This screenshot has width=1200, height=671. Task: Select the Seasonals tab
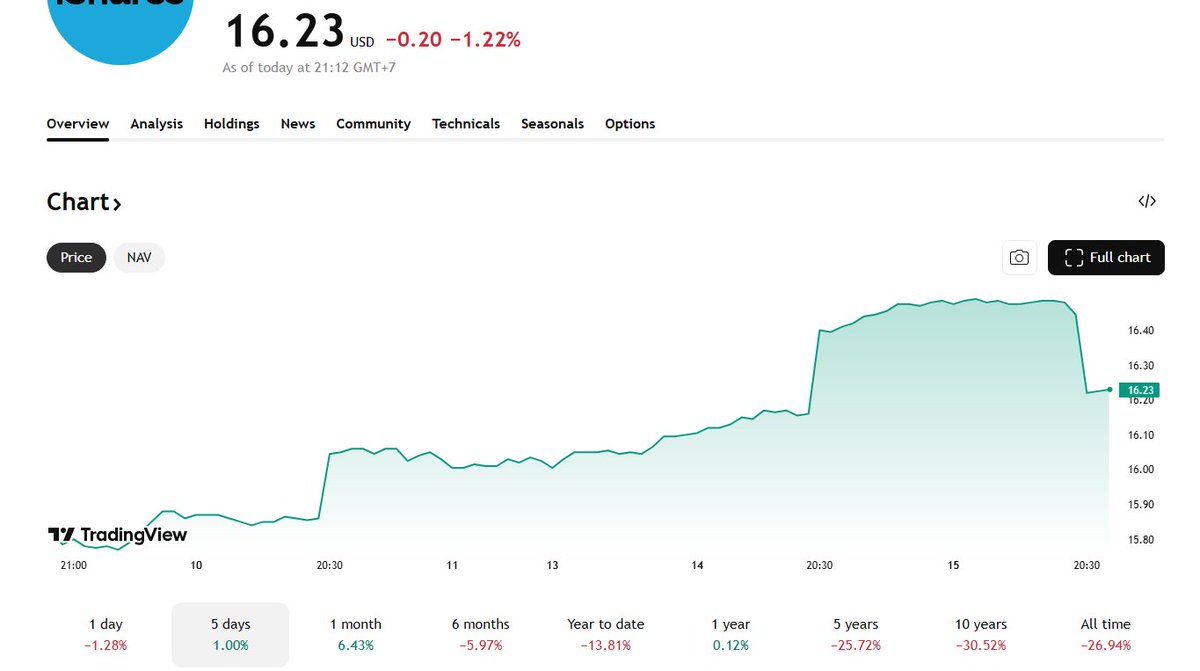pyautogui.click(x=552, y=123)
